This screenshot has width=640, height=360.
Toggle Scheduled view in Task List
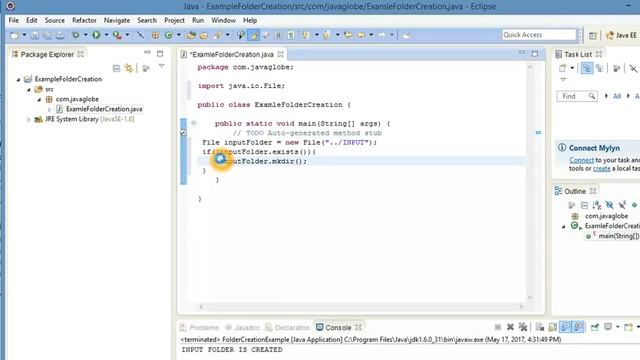point(599,68)
